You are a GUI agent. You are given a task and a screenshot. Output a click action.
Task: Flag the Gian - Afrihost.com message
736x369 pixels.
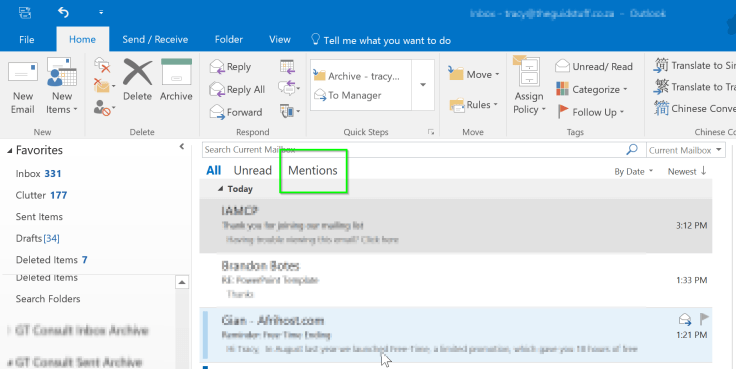point(704,319)
